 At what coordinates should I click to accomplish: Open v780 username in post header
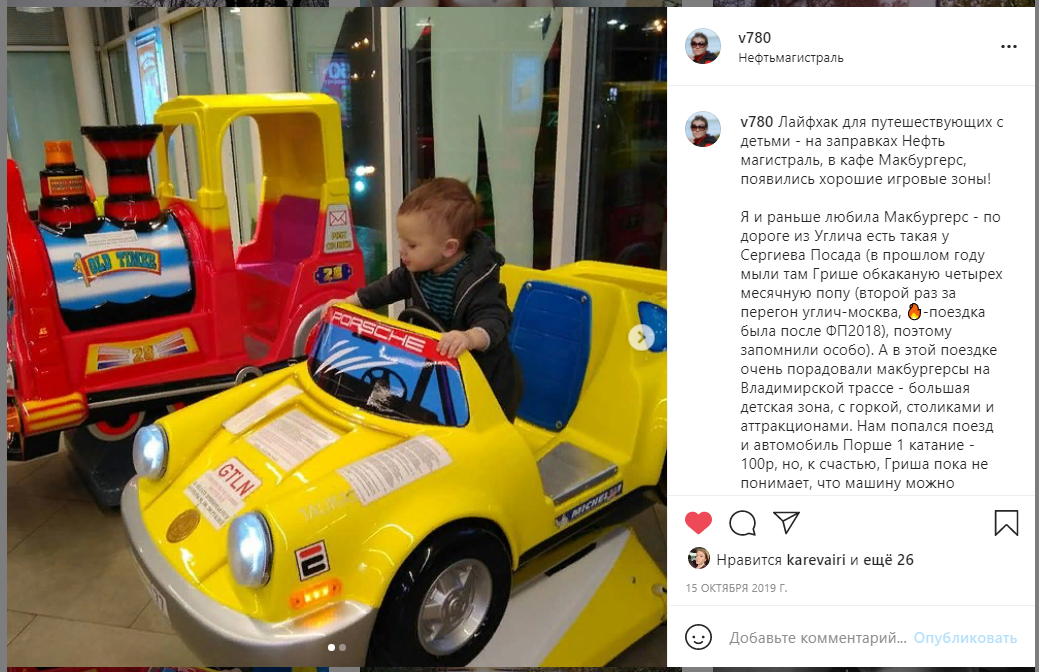pos(754,38)
